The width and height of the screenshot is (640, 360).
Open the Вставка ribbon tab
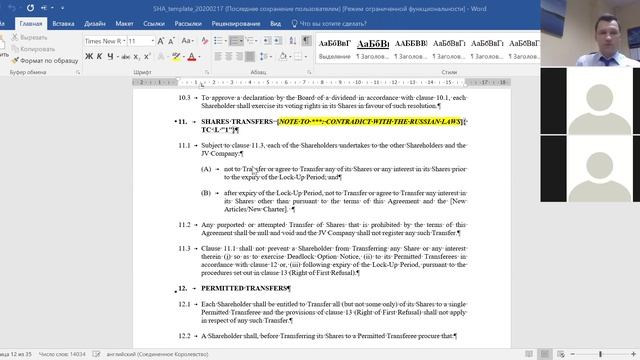click(x=63, y=24)
